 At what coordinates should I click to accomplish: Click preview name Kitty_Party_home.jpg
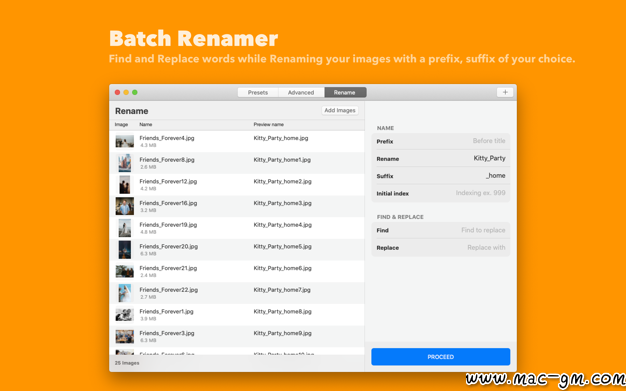(x=281, y=138)
